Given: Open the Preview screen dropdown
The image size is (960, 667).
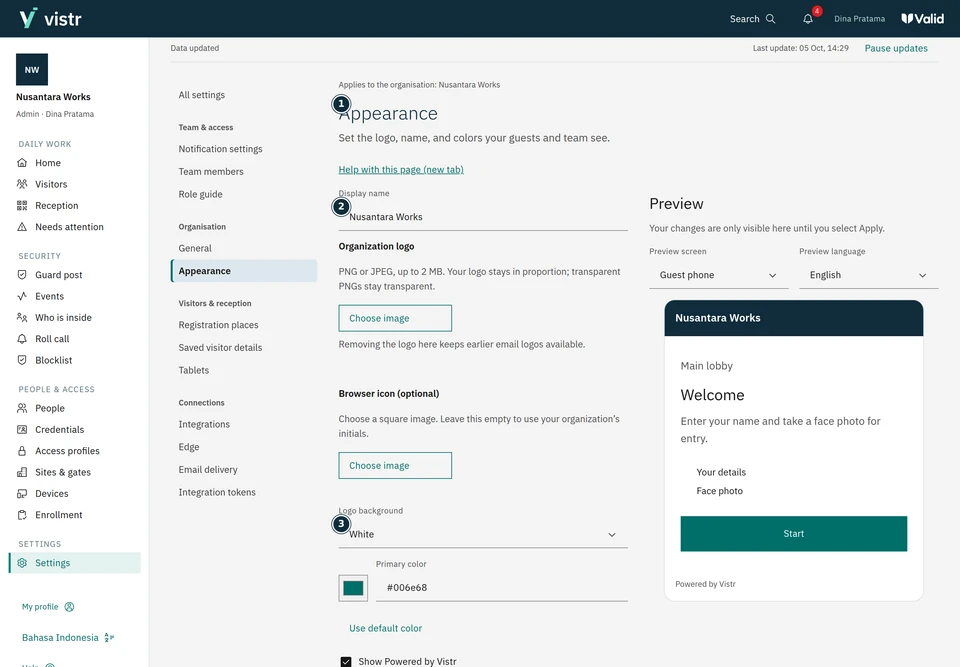Looking at the screenshot, I should click(x=719, y=275).
